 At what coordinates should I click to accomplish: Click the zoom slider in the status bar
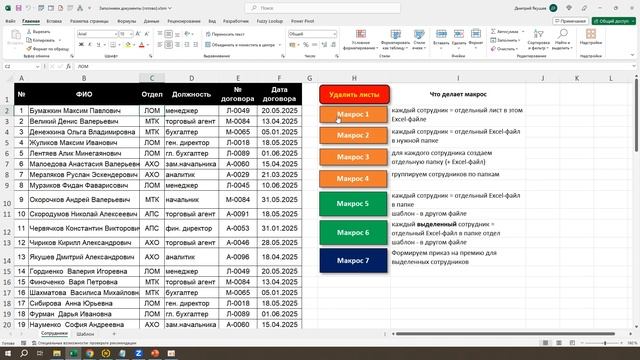(x=605, y=343)
